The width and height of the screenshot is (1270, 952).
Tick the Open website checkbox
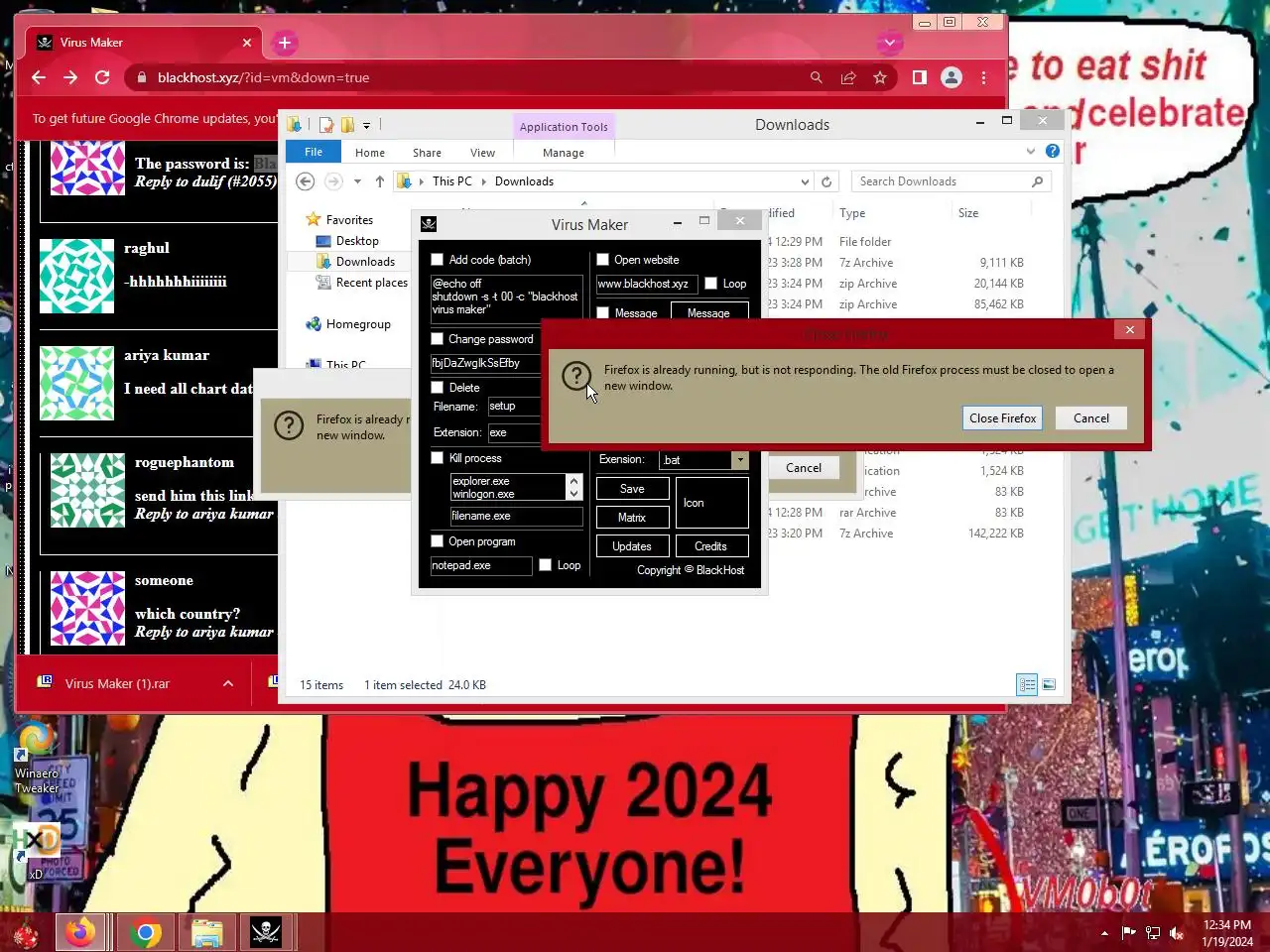[602, 260]
